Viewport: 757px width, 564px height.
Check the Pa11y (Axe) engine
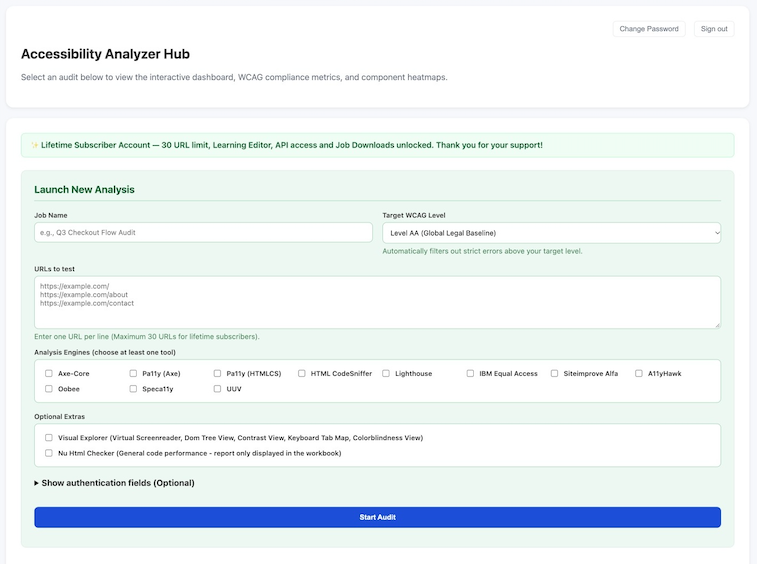pyautogui.click(x=133, y=373)
